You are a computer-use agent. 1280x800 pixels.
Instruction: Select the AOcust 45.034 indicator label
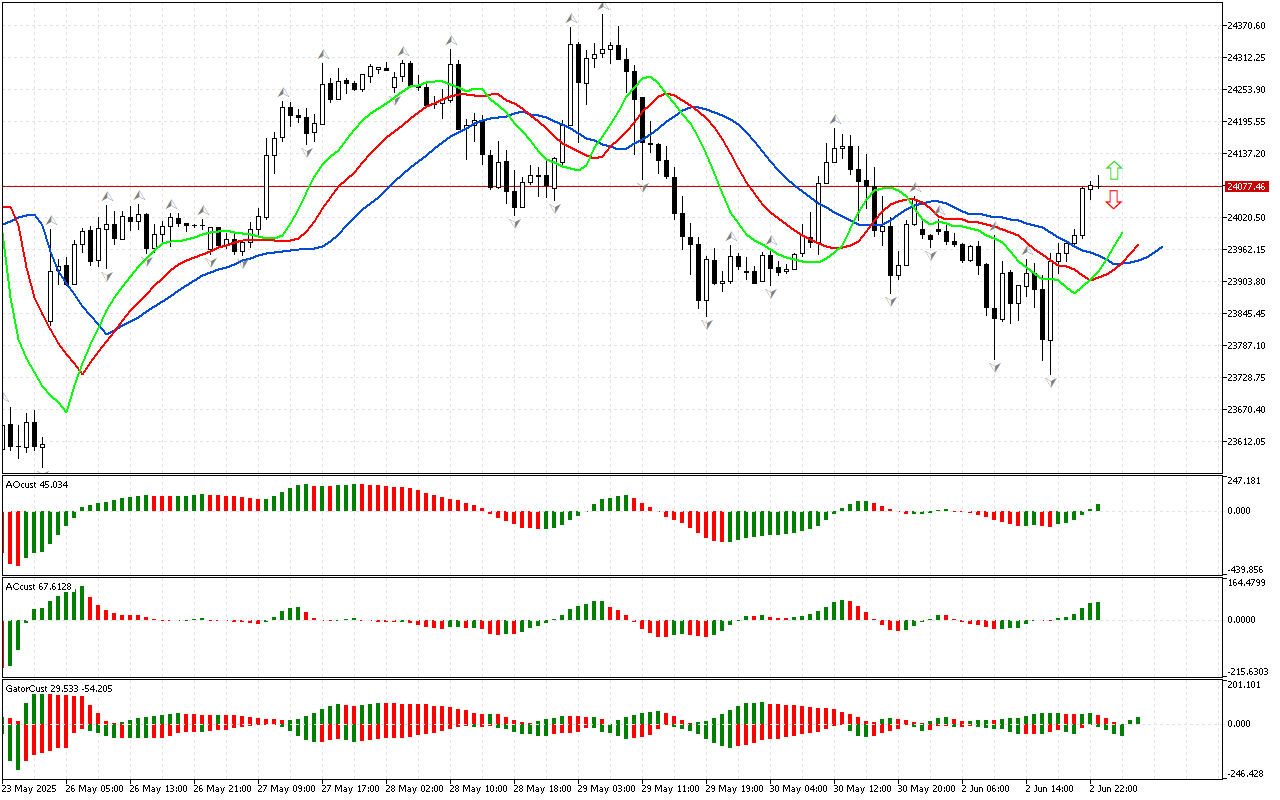tap(38, 485)
